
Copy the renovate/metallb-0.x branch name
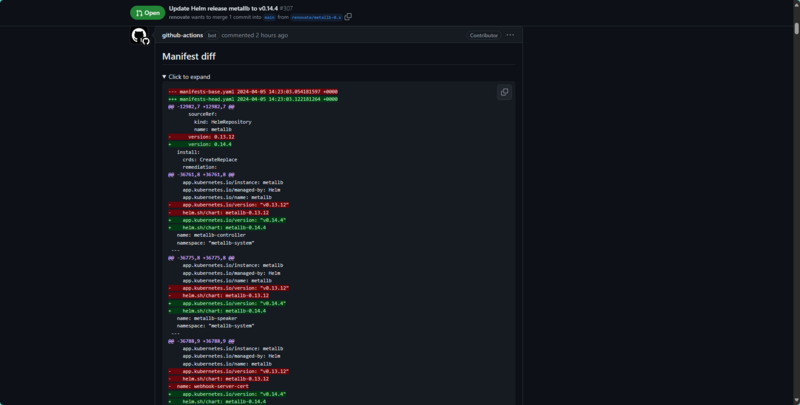tap(348, 17)
